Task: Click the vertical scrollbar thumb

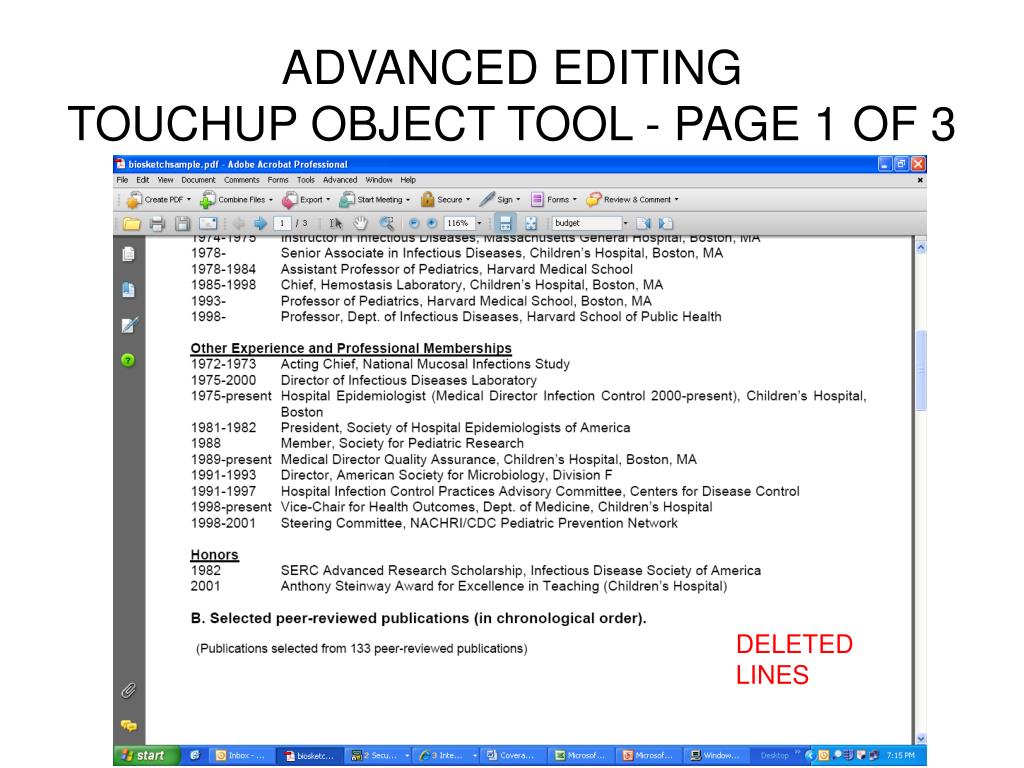Action: pos(921,370)
